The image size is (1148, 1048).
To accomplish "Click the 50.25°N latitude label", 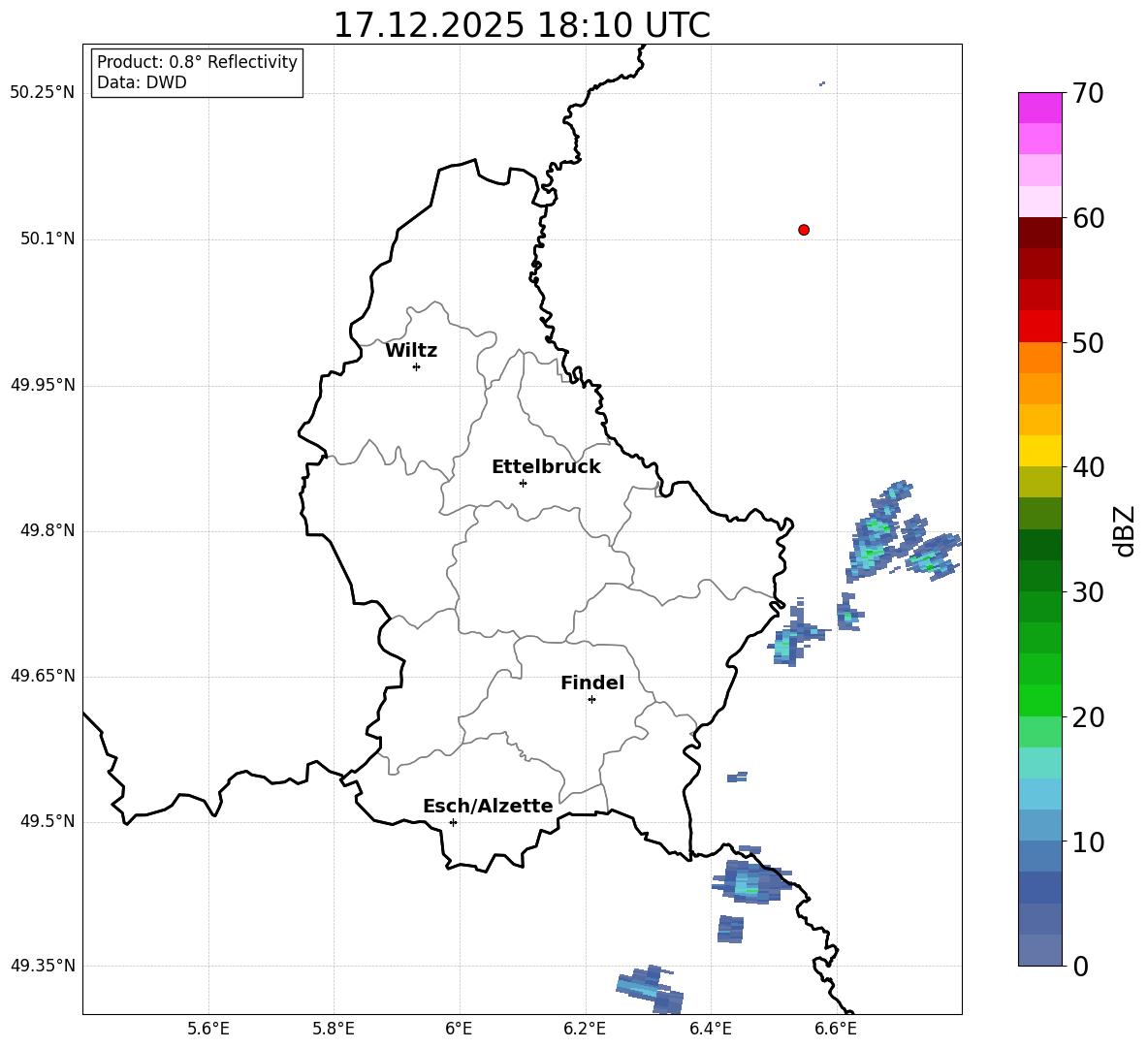I will (x=43, y=93).
